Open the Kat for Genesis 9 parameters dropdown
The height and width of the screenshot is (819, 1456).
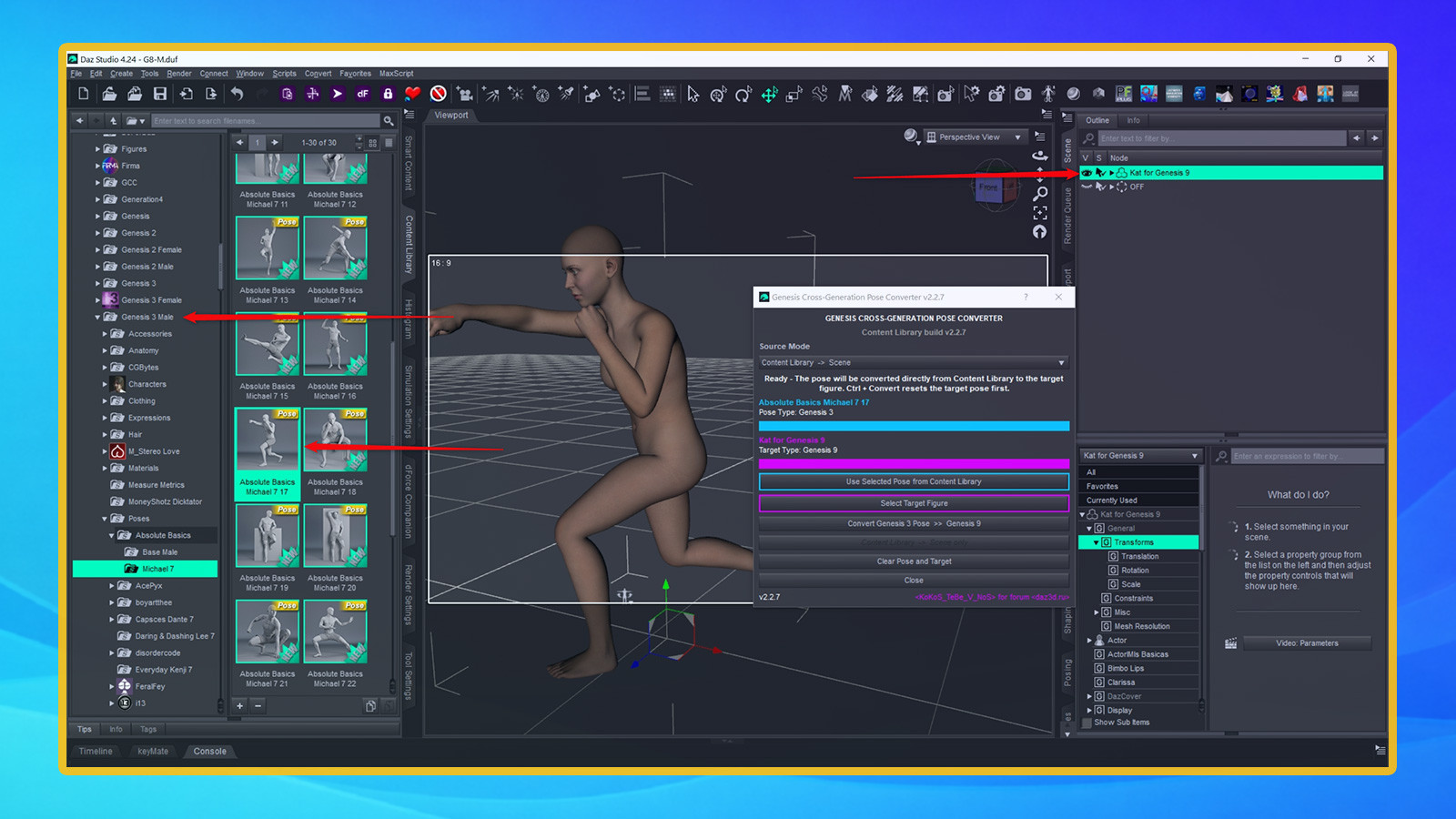point(1141,455)
